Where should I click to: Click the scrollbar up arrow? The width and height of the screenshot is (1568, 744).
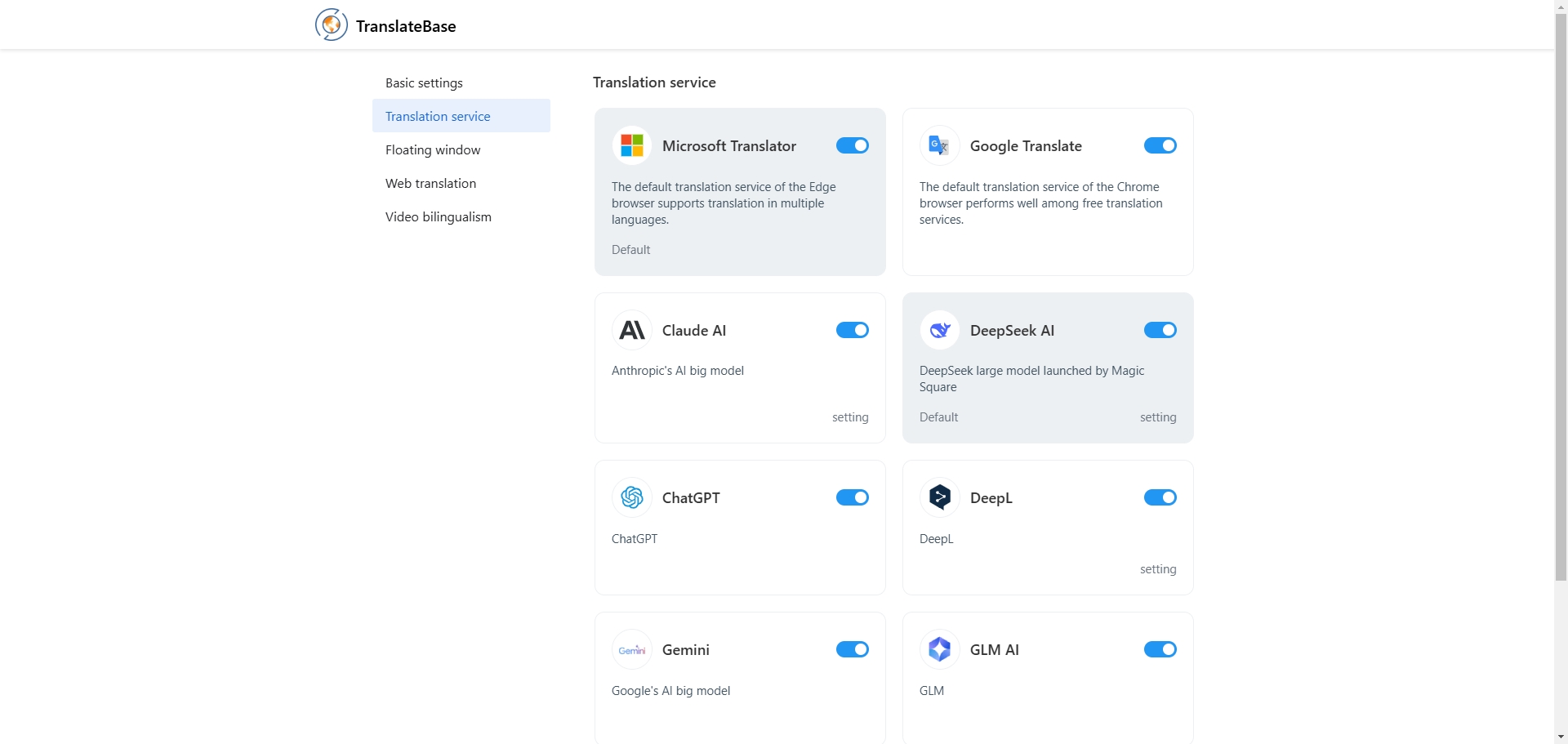pyautogui.click(x=1561, y=7)
